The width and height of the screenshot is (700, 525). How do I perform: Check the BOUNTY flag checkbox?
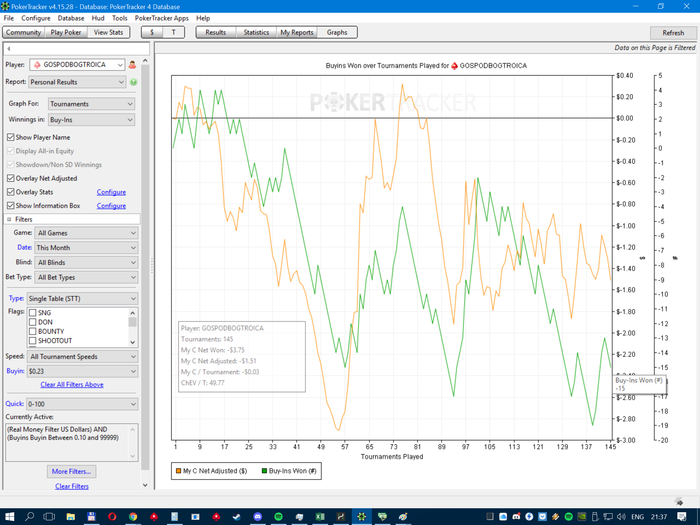click(32, 332)
